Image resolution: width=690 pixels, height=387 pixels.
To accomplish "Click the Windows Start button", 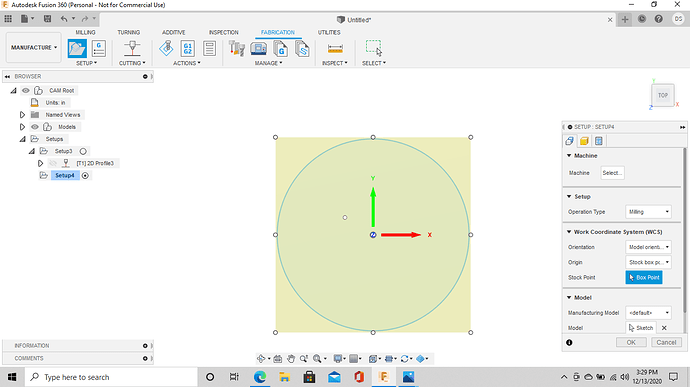I will [x=12, y=377].
